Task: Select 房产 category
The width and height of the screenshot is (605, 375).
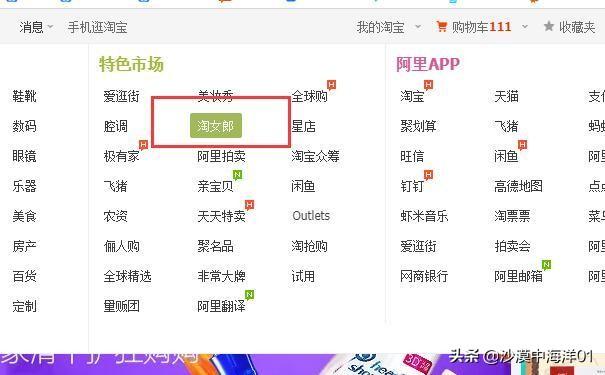Action: (24, 246)
